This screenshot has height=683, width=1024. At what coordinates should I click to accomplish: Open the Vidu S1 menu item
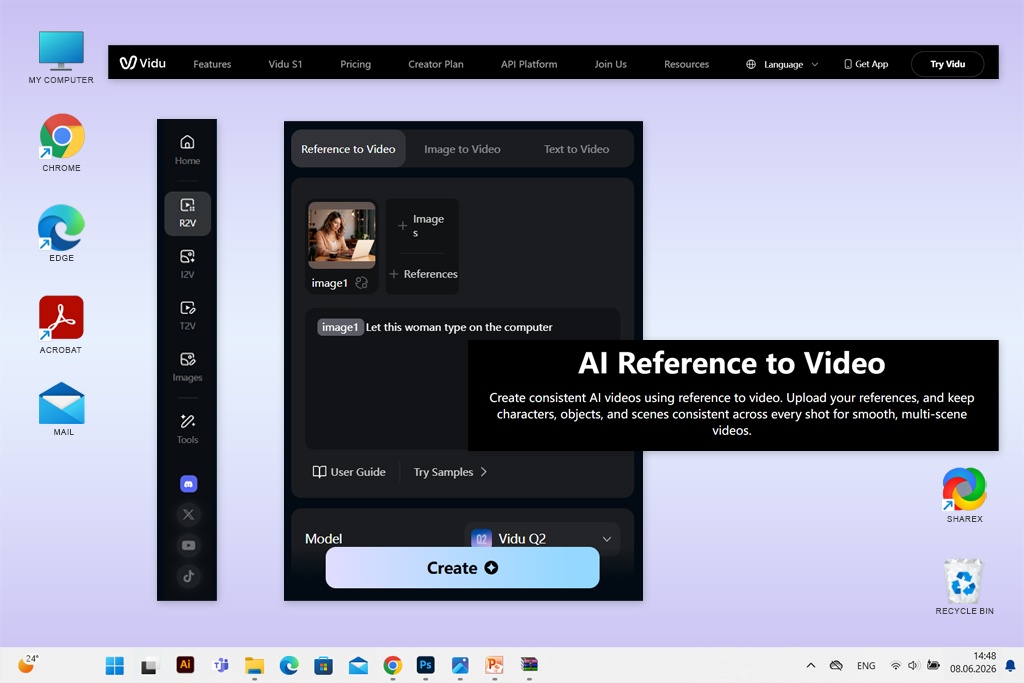click(x=285, y=64)
